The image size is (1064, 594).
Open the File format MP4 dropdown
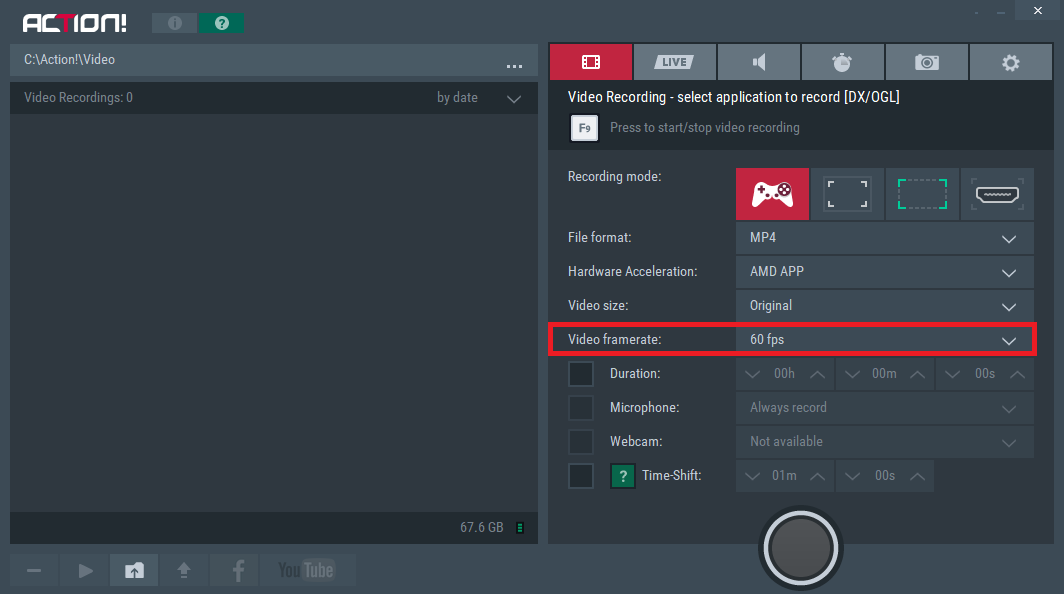[x=884, y=239]
